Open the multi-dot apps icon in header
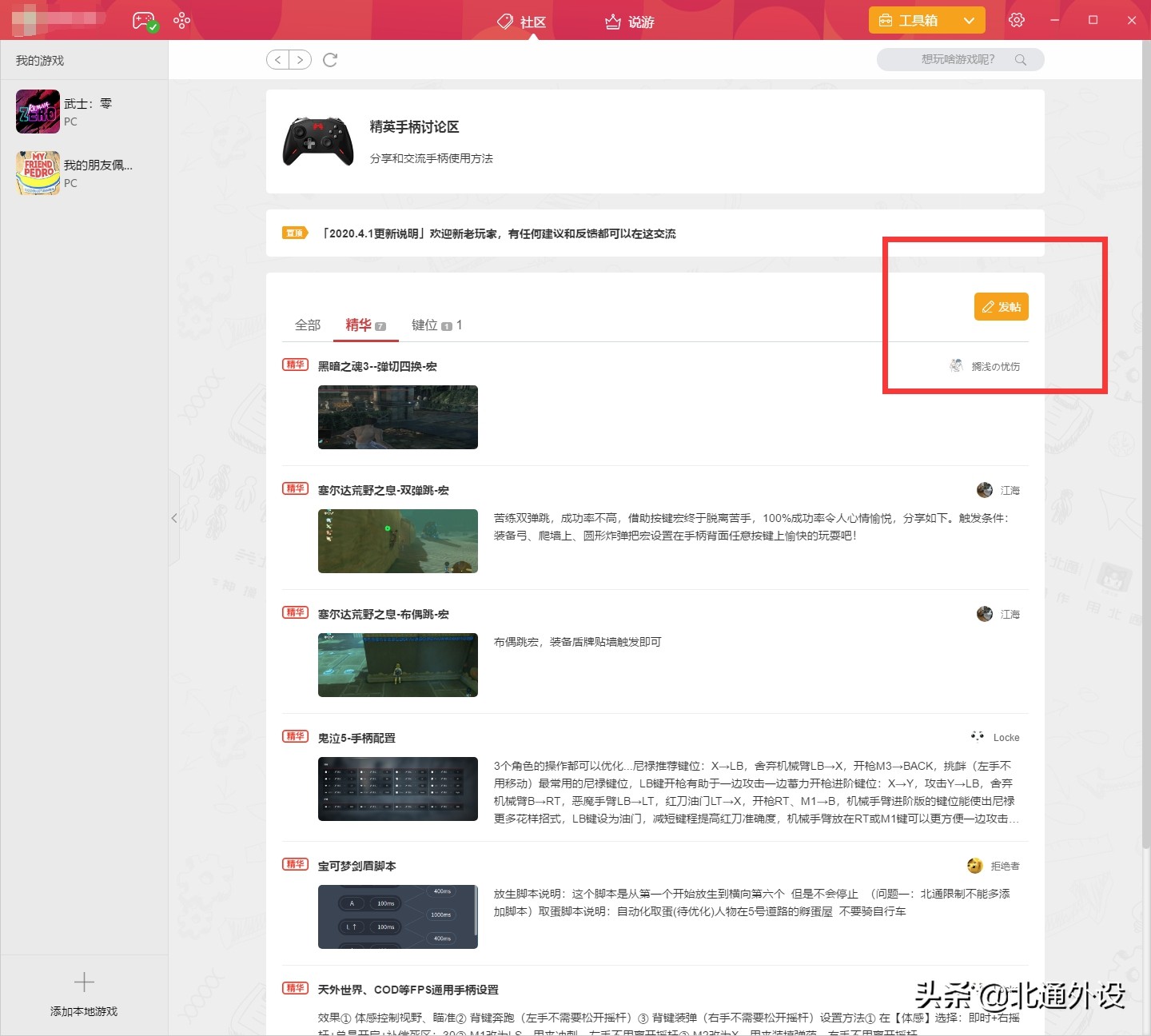This screenshot has width=1151, height=1036. (x=182, y=20)
